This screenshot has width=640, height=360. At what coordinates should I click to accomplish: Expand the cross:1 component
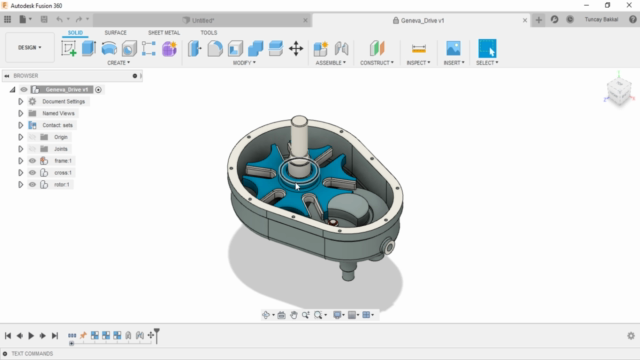(20, 173)
